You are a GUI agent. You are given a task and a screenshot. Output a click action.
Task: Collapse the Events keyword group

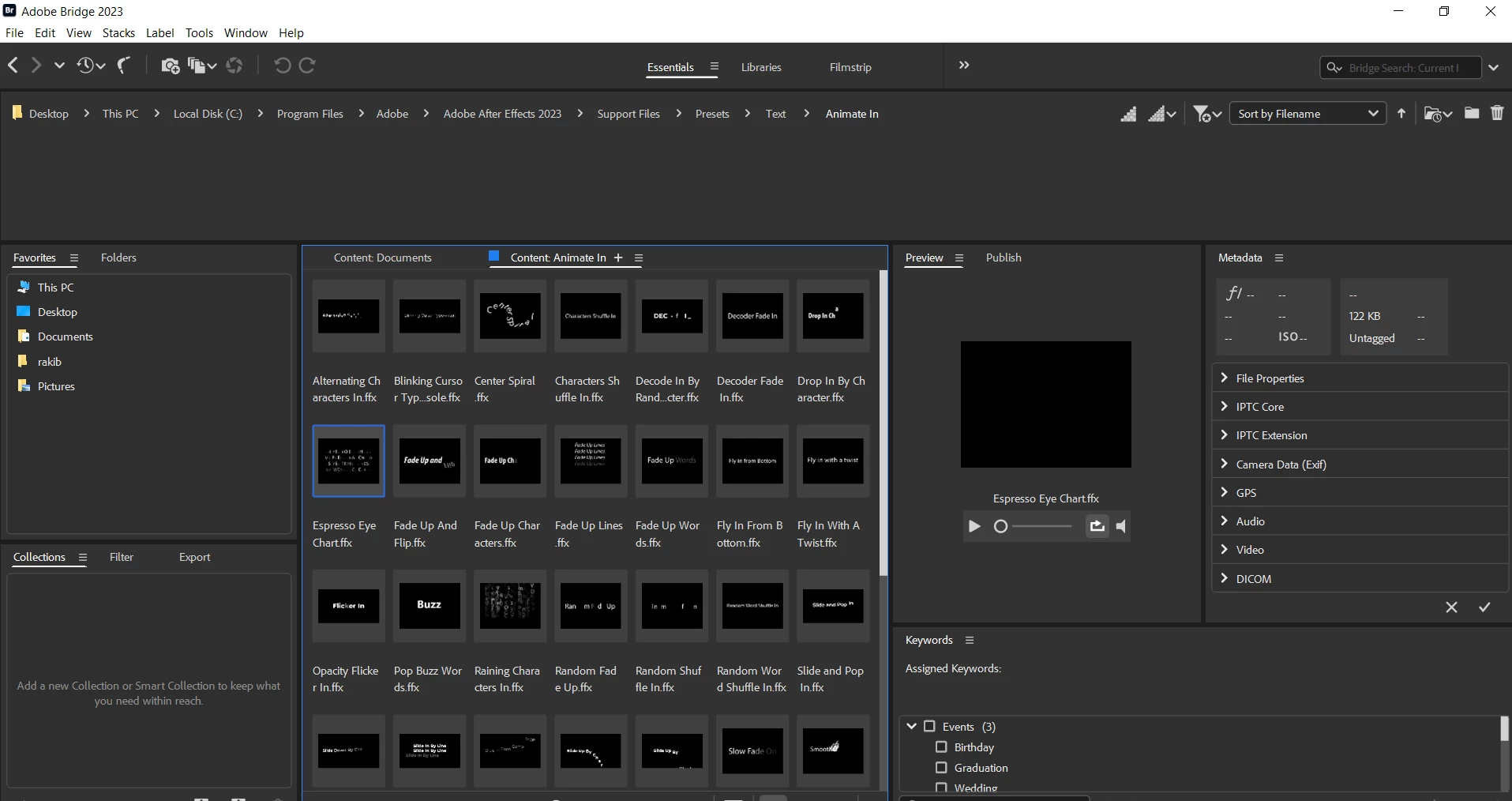(911, 726)
